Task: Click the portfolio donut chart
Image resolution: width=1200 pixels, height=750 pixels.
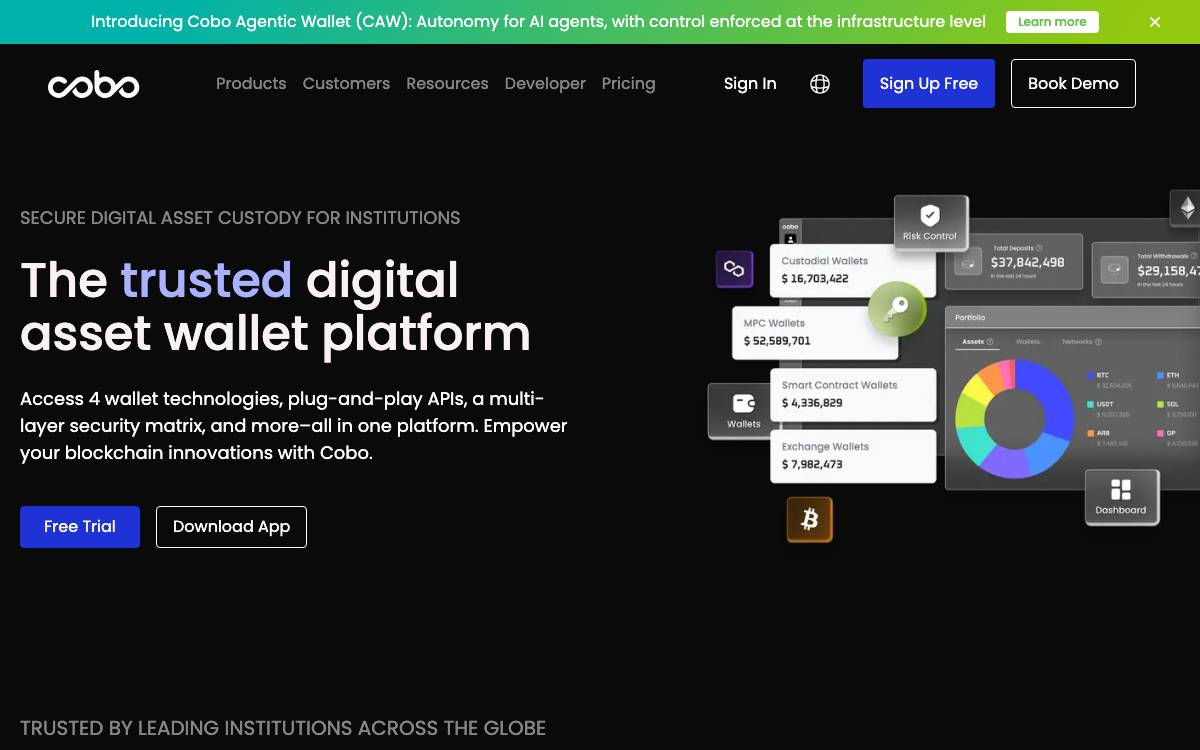Action: point(1015,418)
